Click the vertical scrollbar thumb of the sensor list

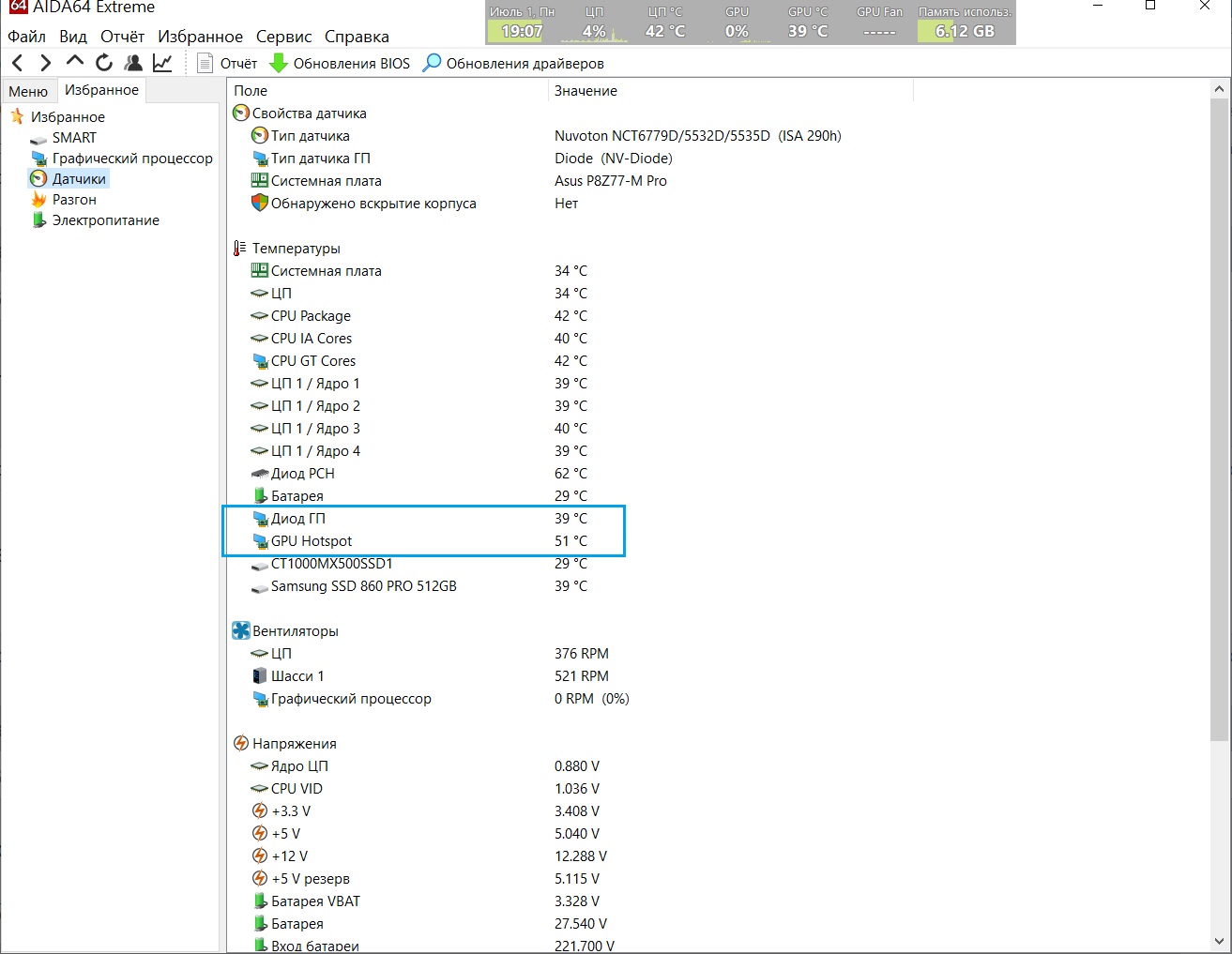click(x=1220, y=417)
